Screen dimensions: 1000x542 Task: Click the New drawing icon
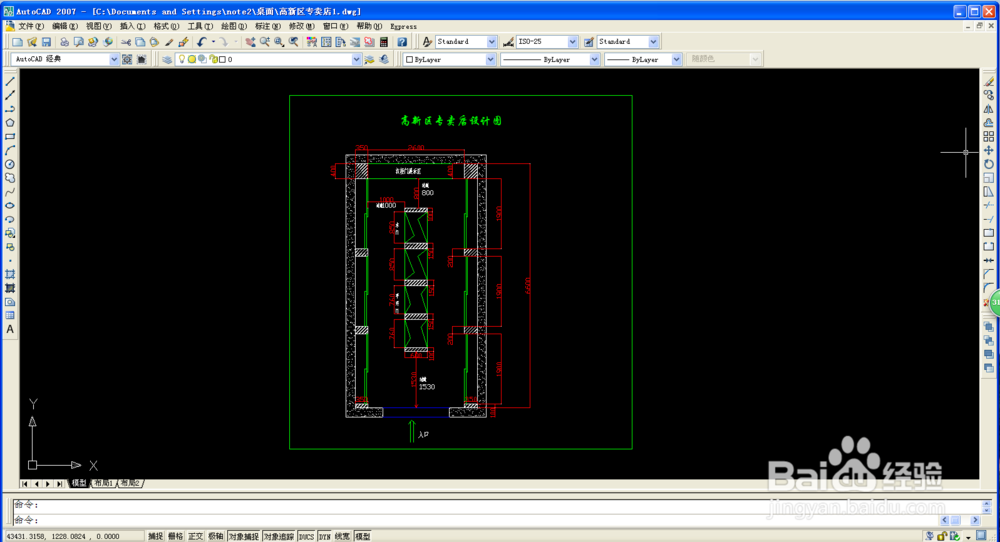click(17, 42)
